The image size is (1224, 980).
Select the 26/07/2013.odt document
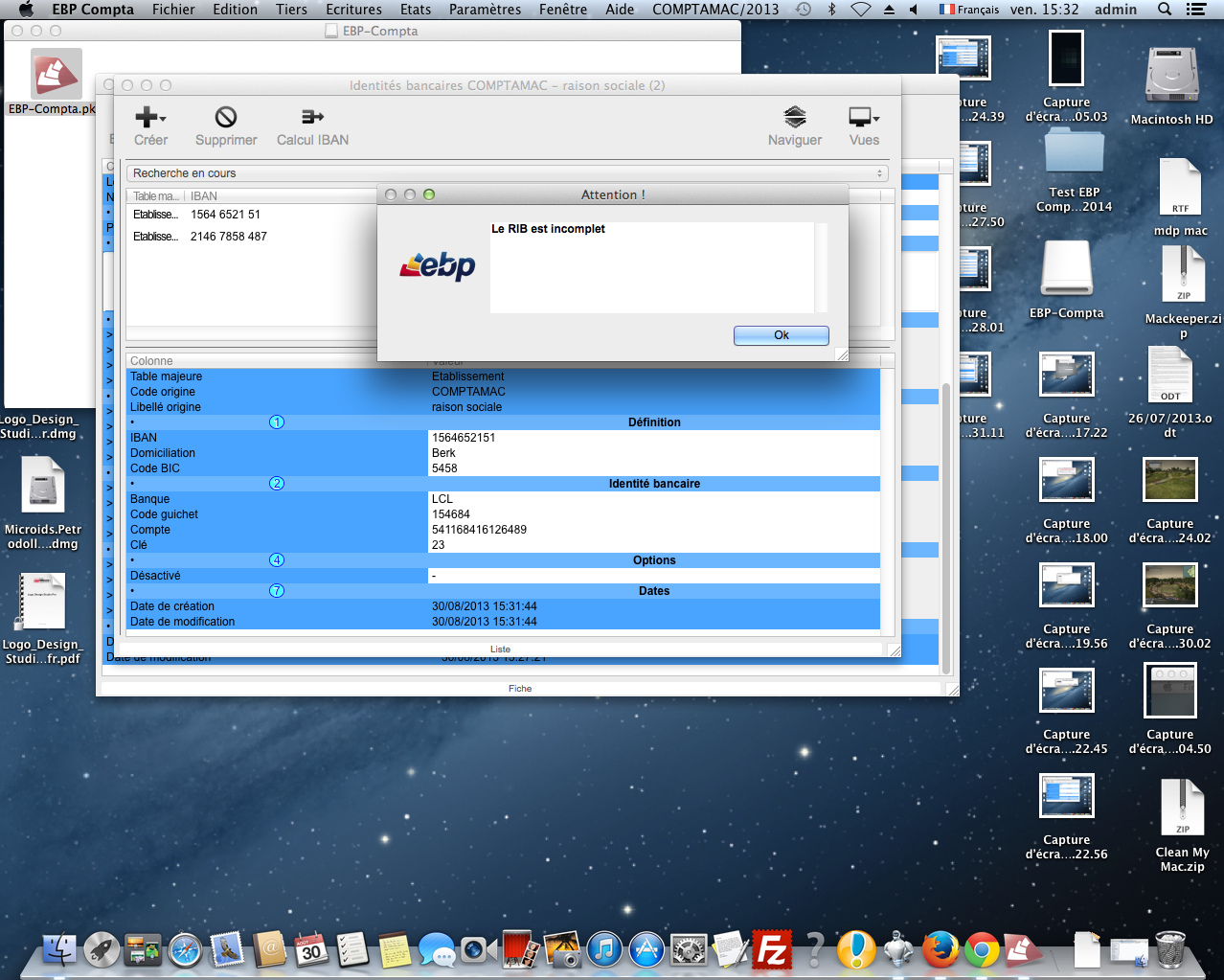click(x=1170, y=375)
